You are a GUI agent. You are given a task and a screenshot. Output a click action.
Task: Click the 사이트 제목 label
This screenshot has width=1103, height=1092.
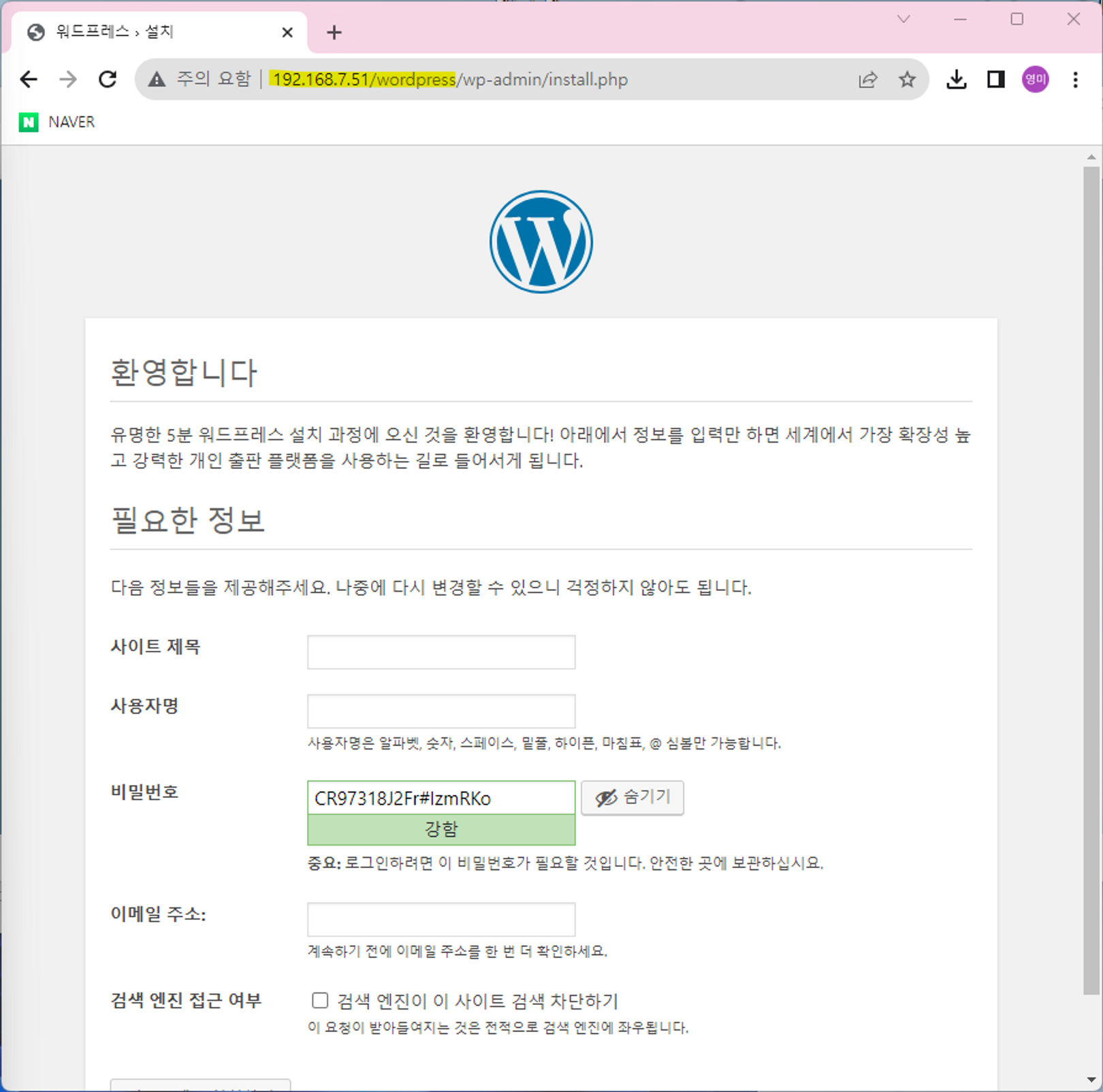click(155, 647)
